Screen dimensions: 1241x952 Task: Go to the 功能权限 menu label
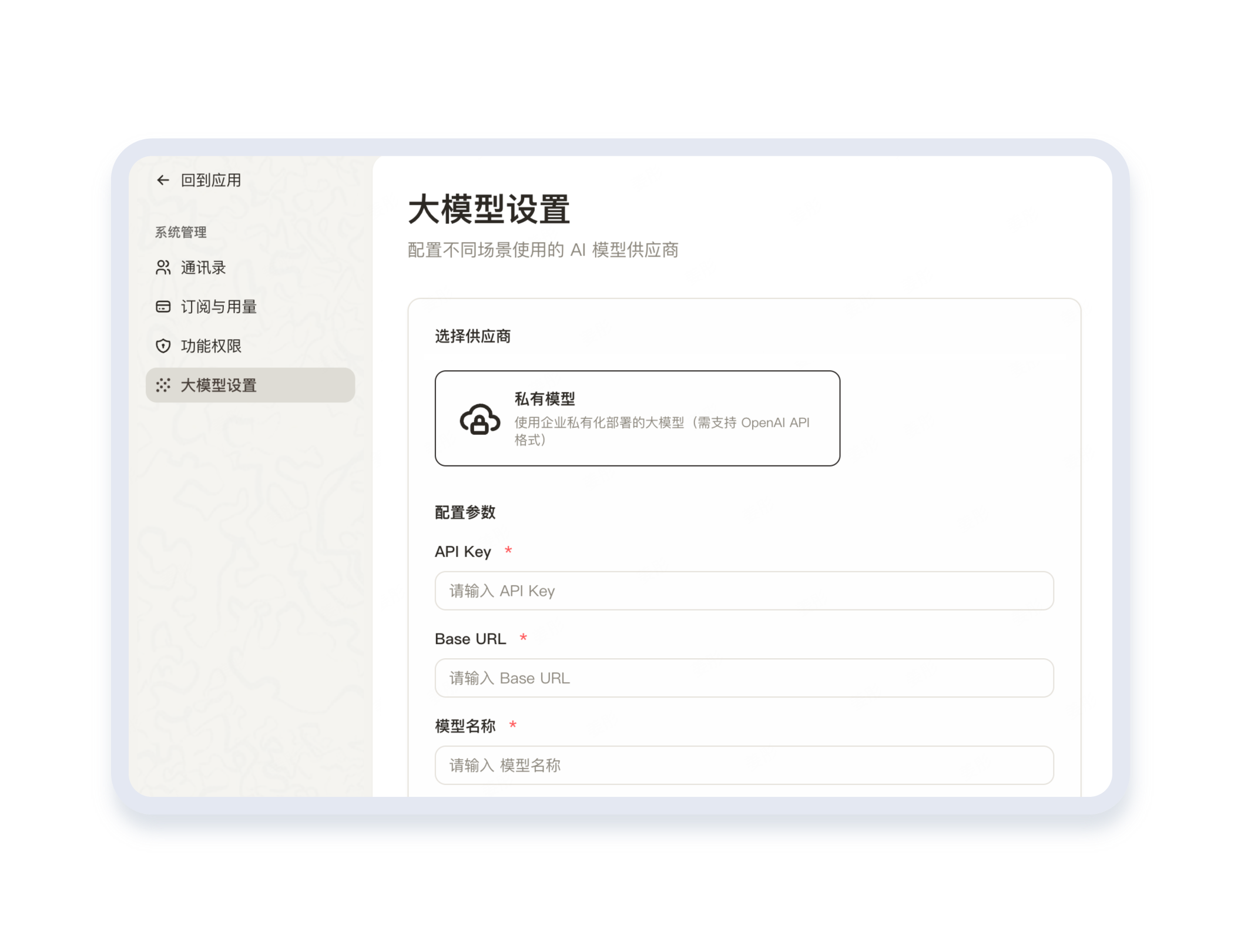[211, 346]
